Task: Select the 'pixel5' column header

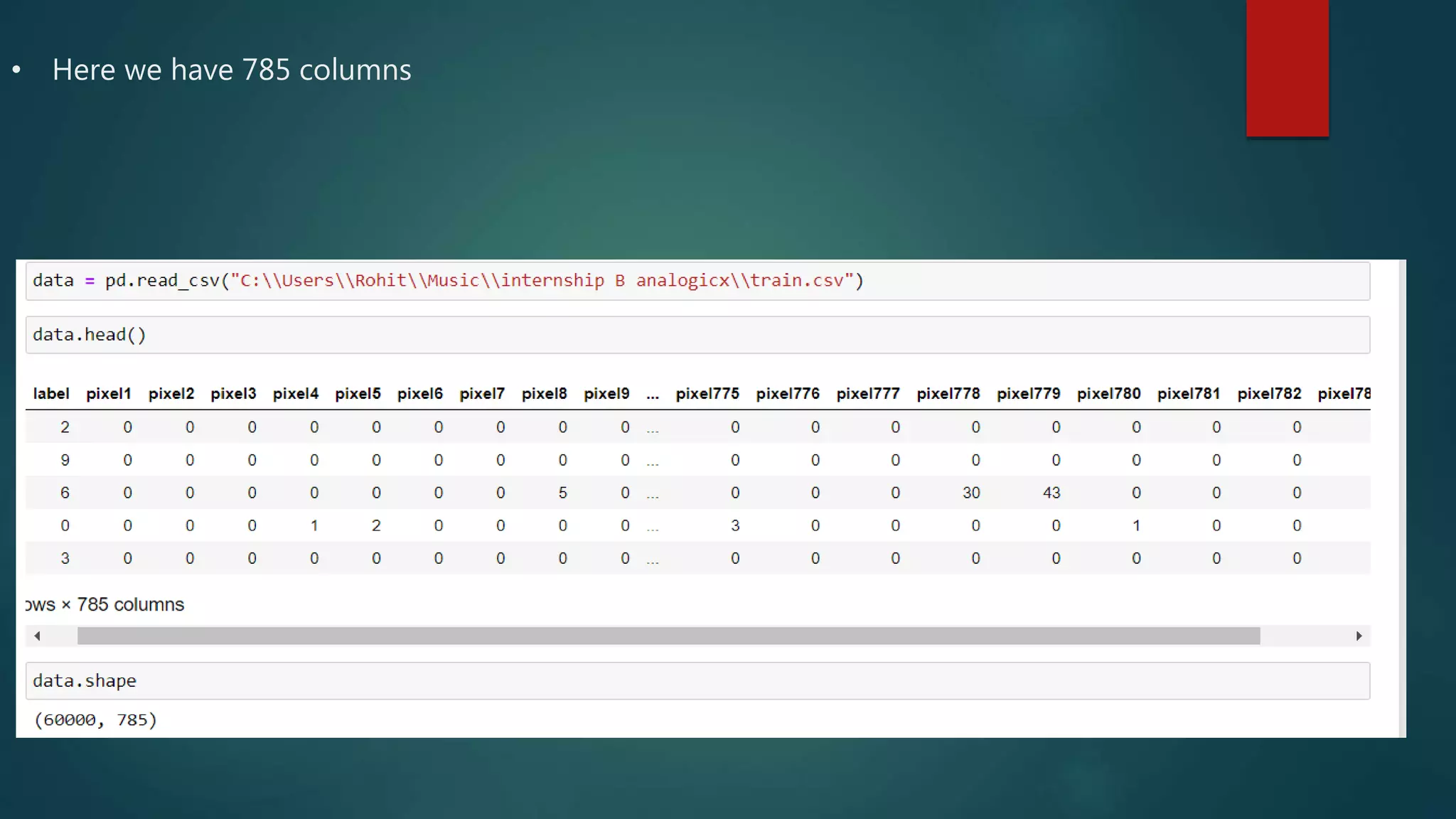Action: pos(358,394)
